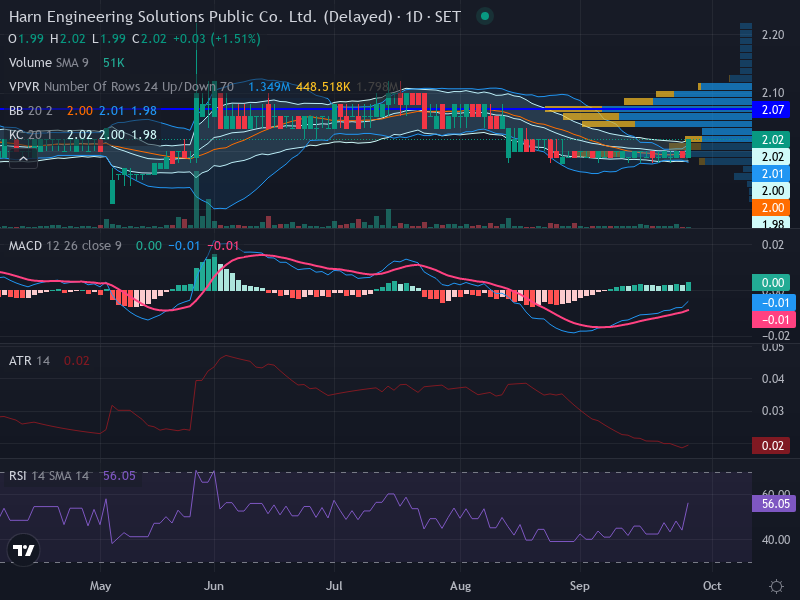Viewport: 800px width, 600px height.
Task: Click the BB 20 2 indicator legend
Action: [31, 111]
